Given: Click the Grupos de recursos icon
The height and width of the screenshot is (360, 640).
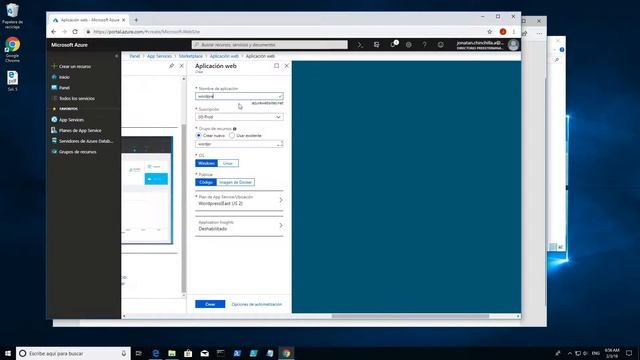Looking at the screenshot, I should point(54,151).
